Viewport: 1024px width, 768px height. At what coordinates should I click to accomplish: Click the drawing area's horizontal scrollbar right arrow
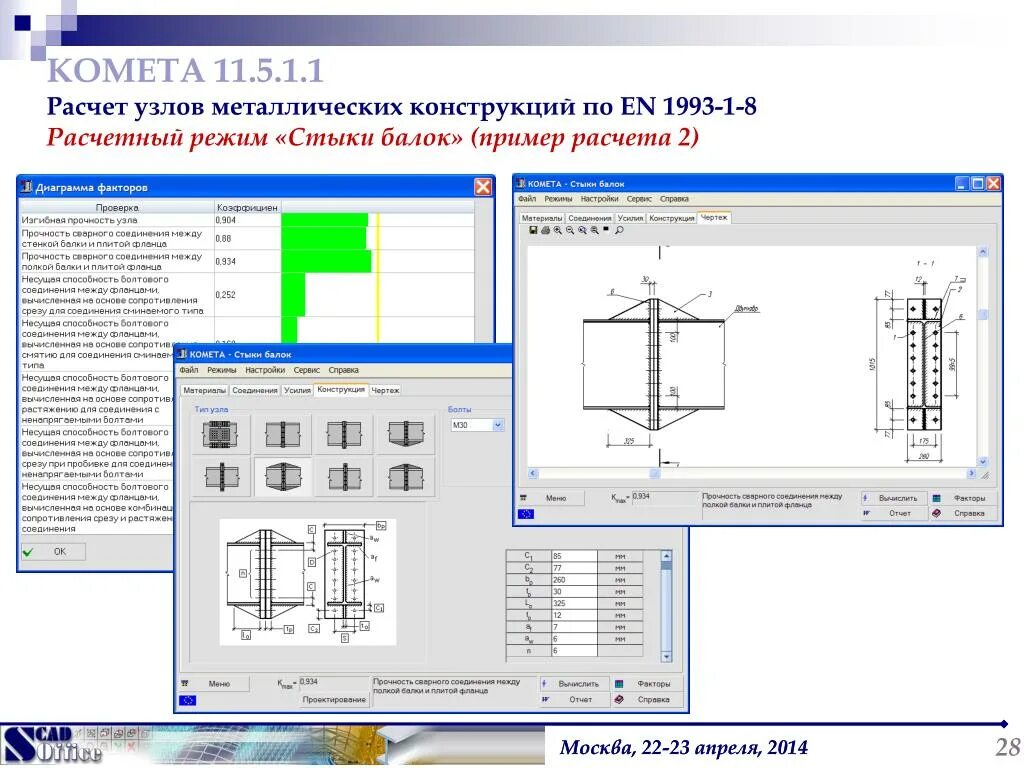pos(971,473)
